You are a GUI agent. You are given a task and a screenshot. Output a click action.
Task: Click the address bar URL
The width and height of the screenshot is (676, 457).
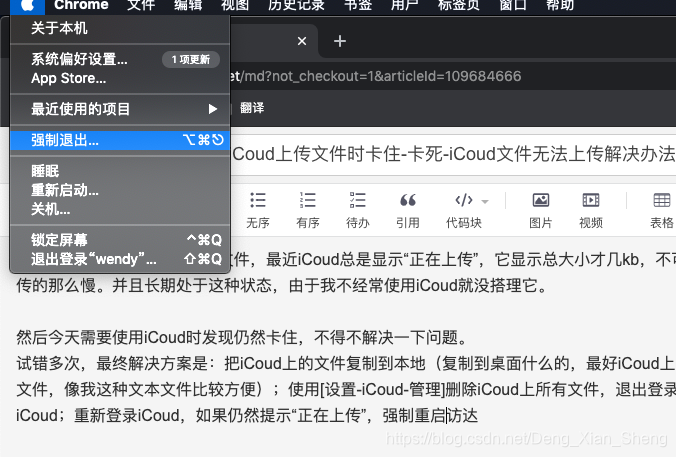[375, 76]
